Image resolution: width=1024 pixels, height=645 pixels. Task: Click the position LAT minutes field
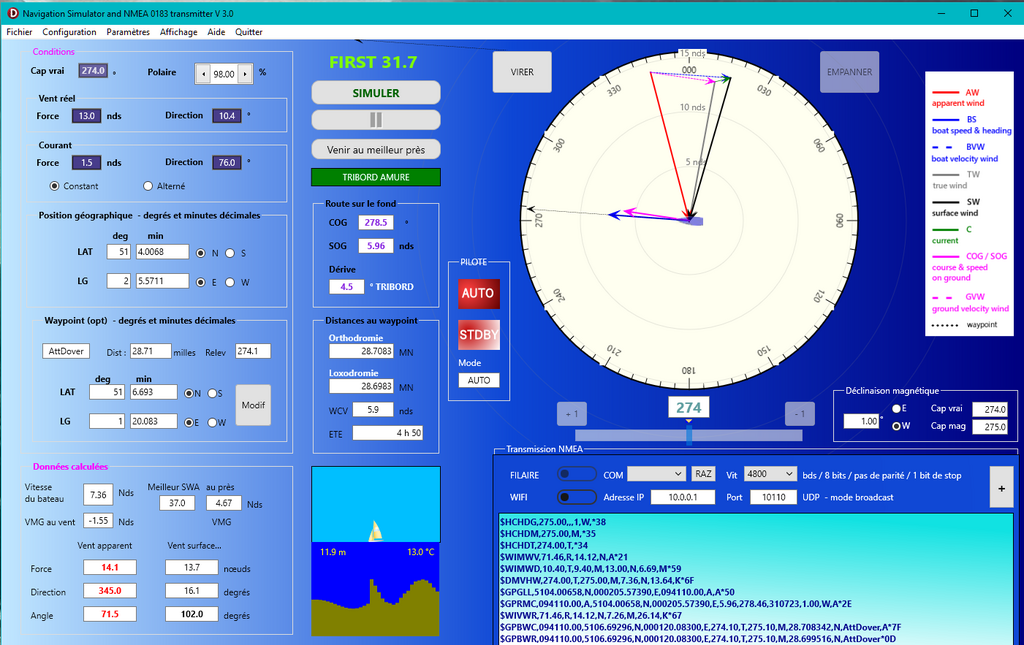click(x=162, y=251)
